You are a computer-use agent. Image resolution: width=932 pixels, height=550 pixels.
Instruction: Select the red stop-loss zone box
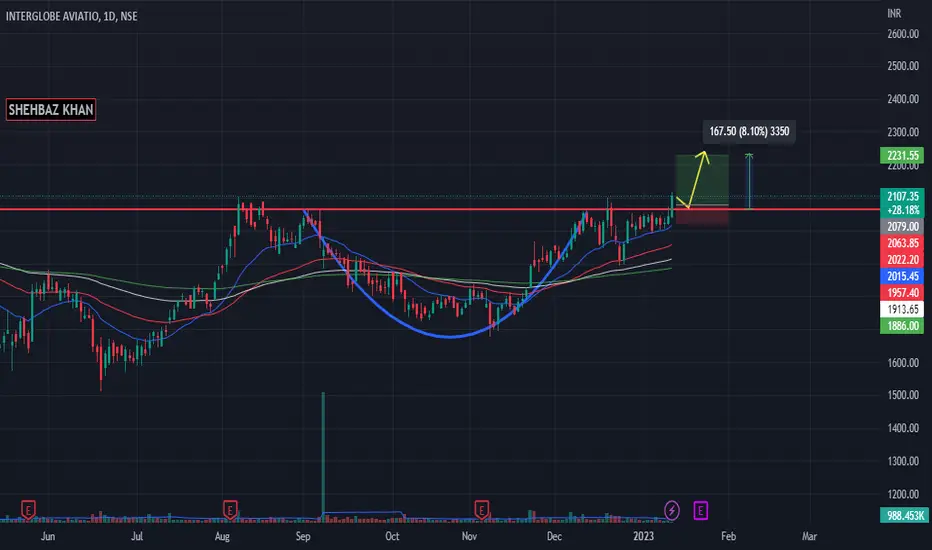point(702,216)
